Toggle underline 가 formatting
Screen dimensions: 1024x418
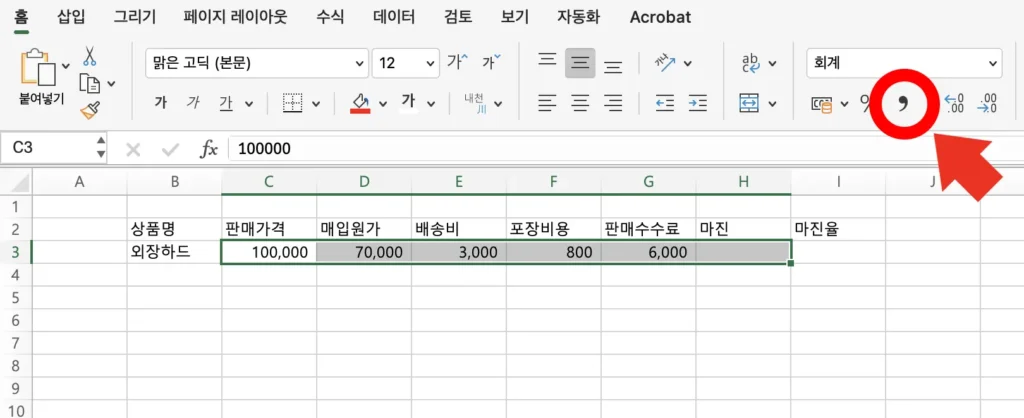coord(226,103)
